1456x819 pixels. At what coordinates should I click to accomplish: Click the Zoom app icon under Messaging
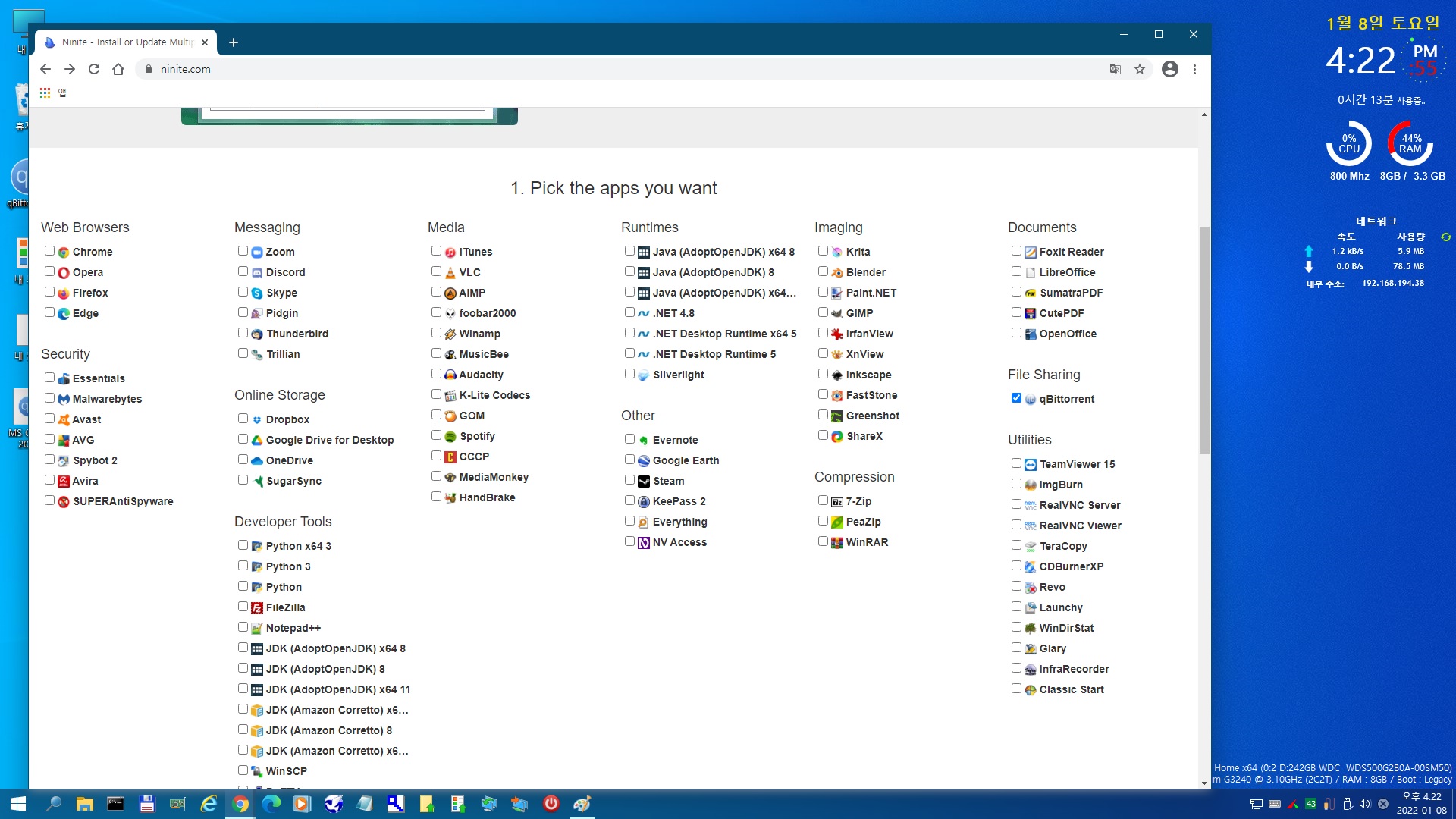click(x=257, y=252)
